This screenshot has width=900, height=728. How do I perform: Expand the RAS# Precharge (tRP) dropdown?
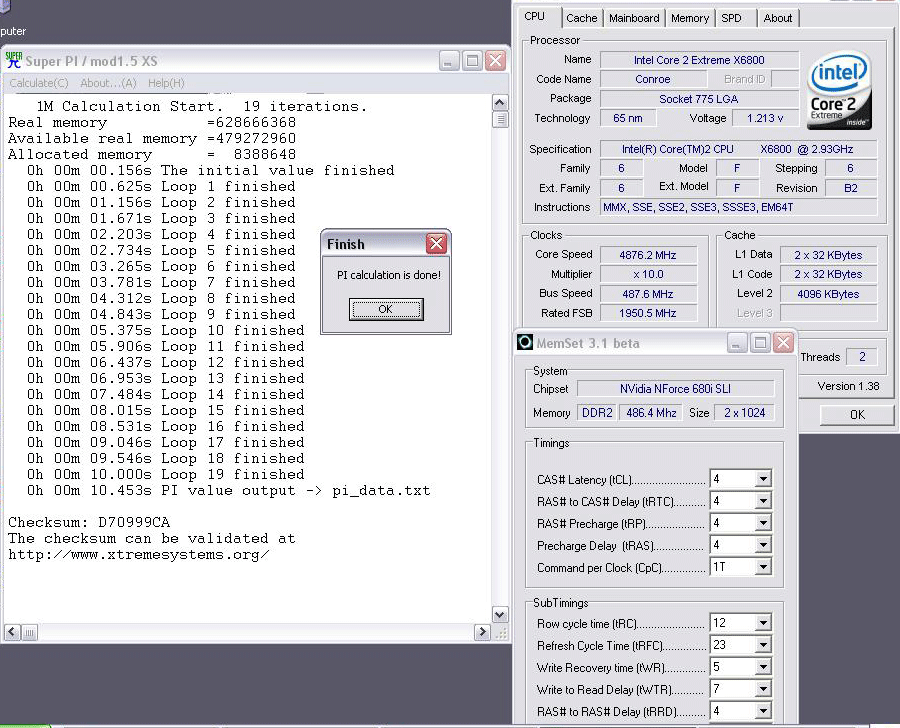[x=763, y=523]
